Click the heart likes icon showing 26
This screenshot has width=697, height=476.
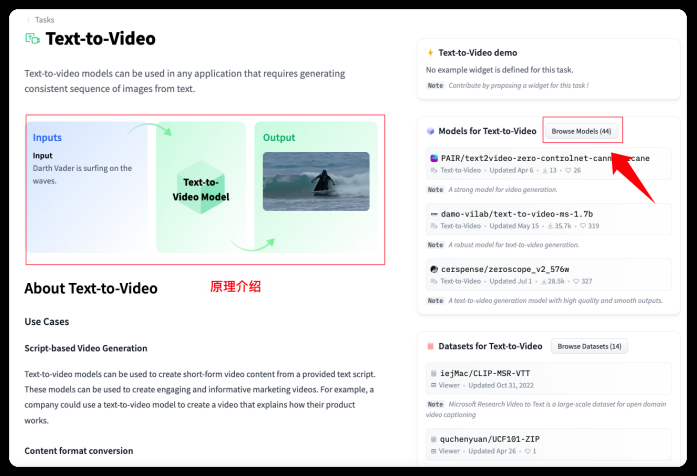(568, 170)
